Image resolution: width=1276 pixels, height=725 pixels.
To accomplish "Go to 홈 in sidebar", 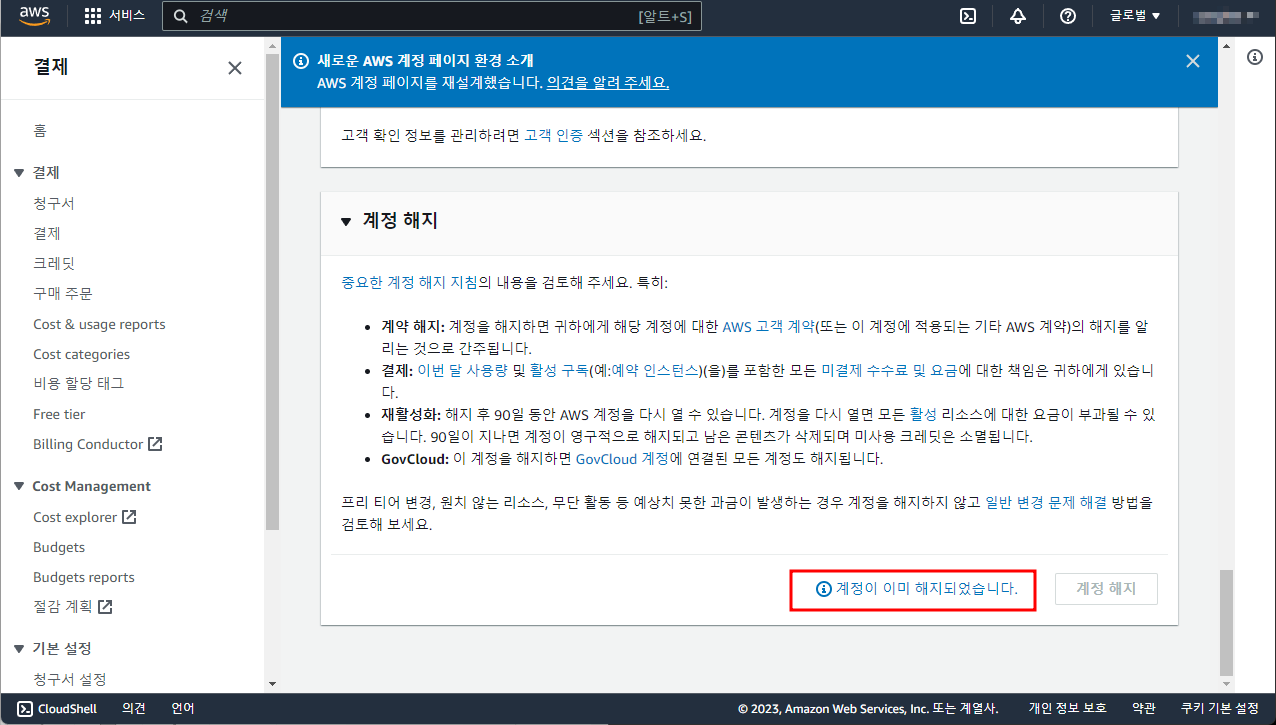I will pos(40,131).
